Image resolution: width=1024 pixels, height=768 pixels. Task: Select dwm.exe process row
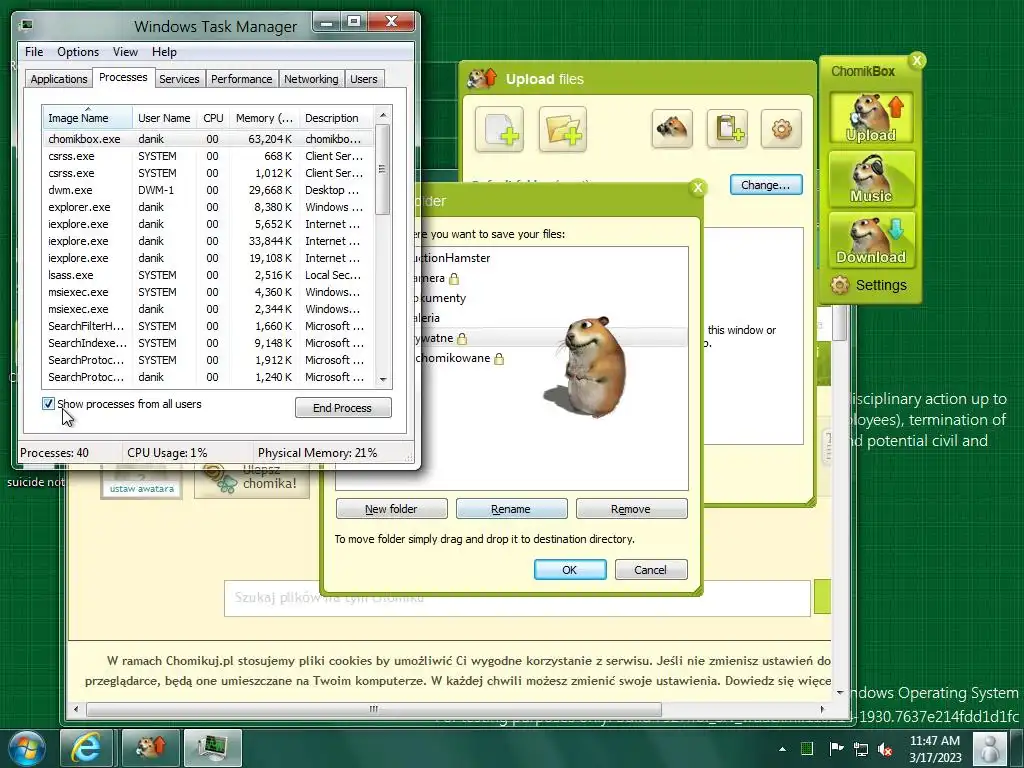209,190
